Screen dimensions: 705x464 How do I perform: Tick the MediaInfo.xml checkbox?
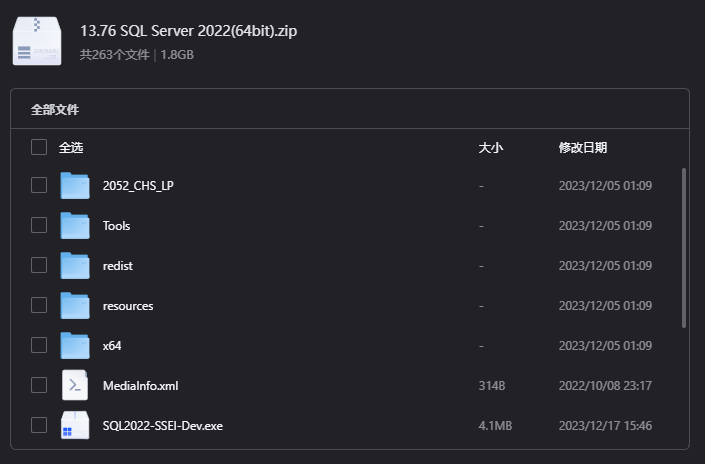pyautogui.click(x=39, y=385)
